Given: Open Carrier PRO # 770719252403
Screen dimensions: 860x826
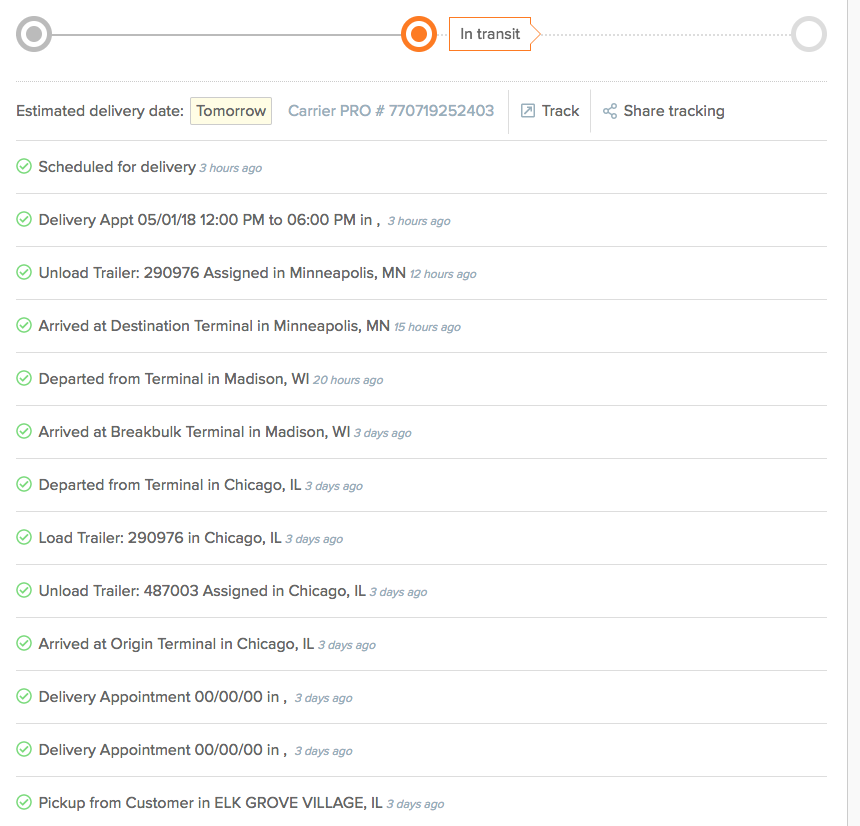Looking at the screenshot, I should [x=391, y=111].
